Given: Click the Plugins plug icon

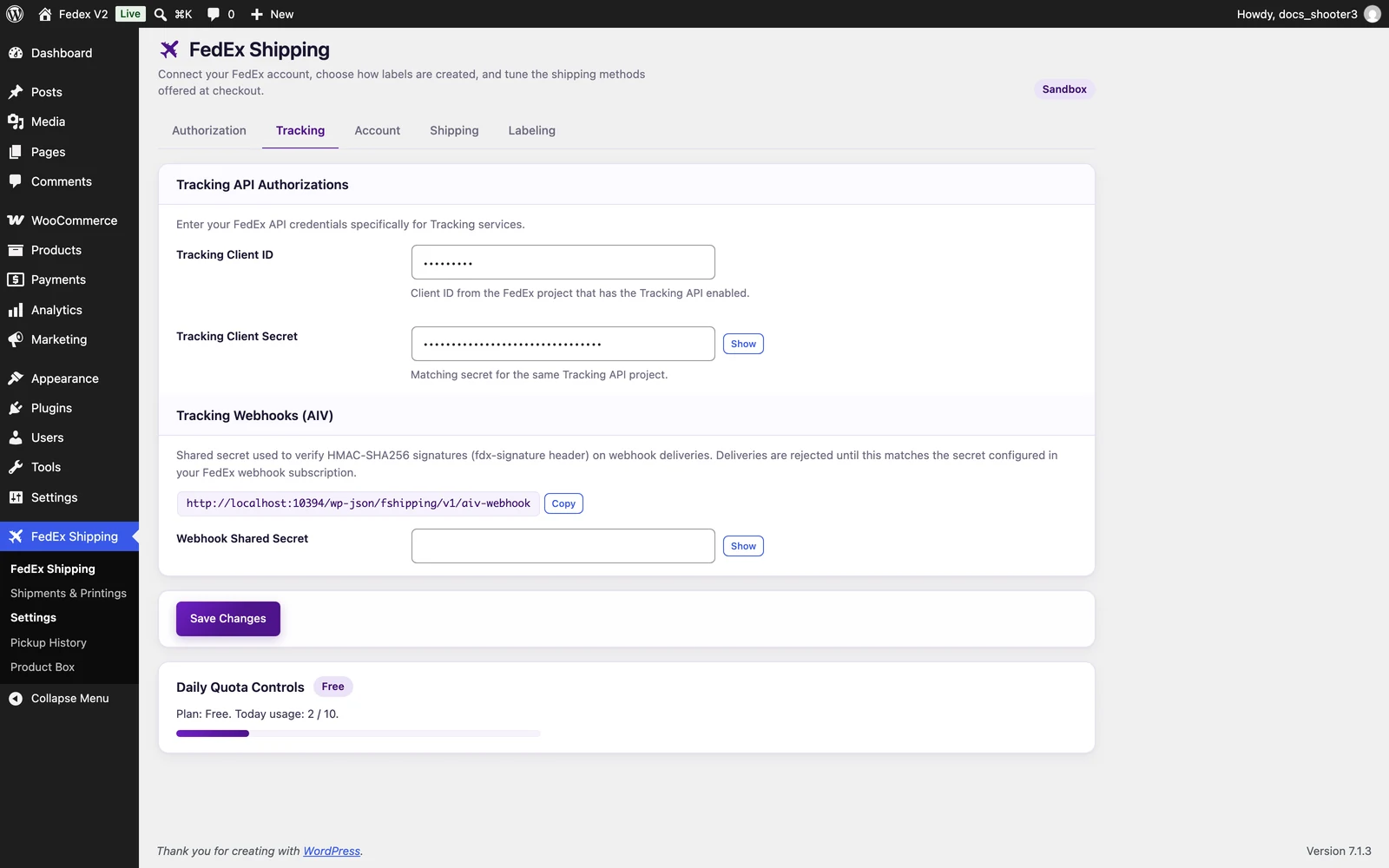Looking at the screenshot, I should pos(16,408).
